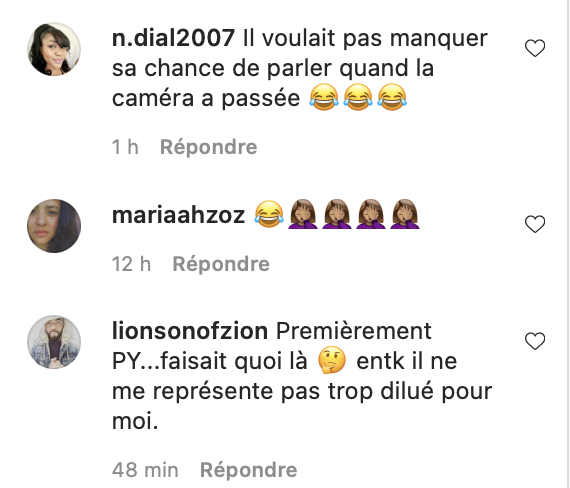Click the 48 min timestamp
The height and width of the screenshot is (488, 570).
click(x=145, y=470)
